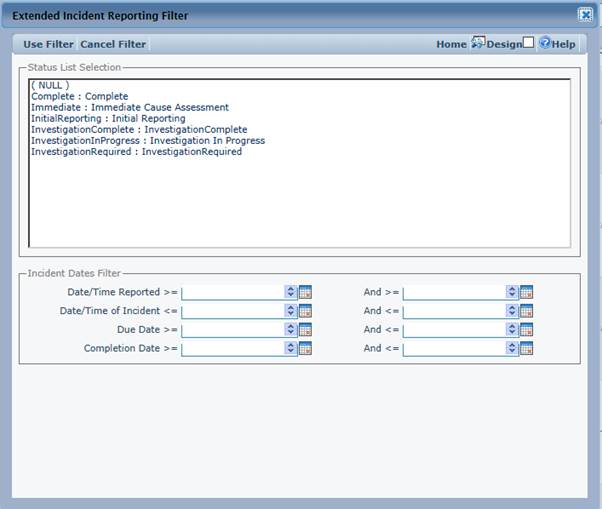Image resolution: width=602 pixels, height=509 pixels.
Task: Open calendar picker for Date/Time Reported >=
Action: coord(306,292)
